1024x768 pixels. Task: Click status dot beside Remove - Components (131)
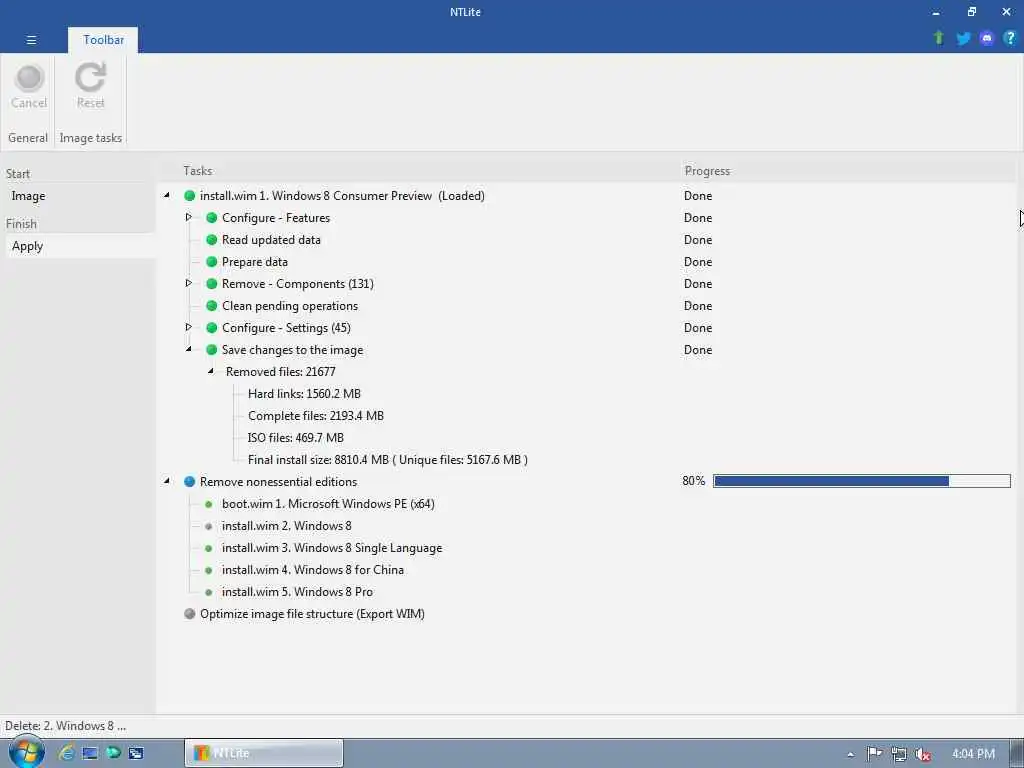coord(212,283)
